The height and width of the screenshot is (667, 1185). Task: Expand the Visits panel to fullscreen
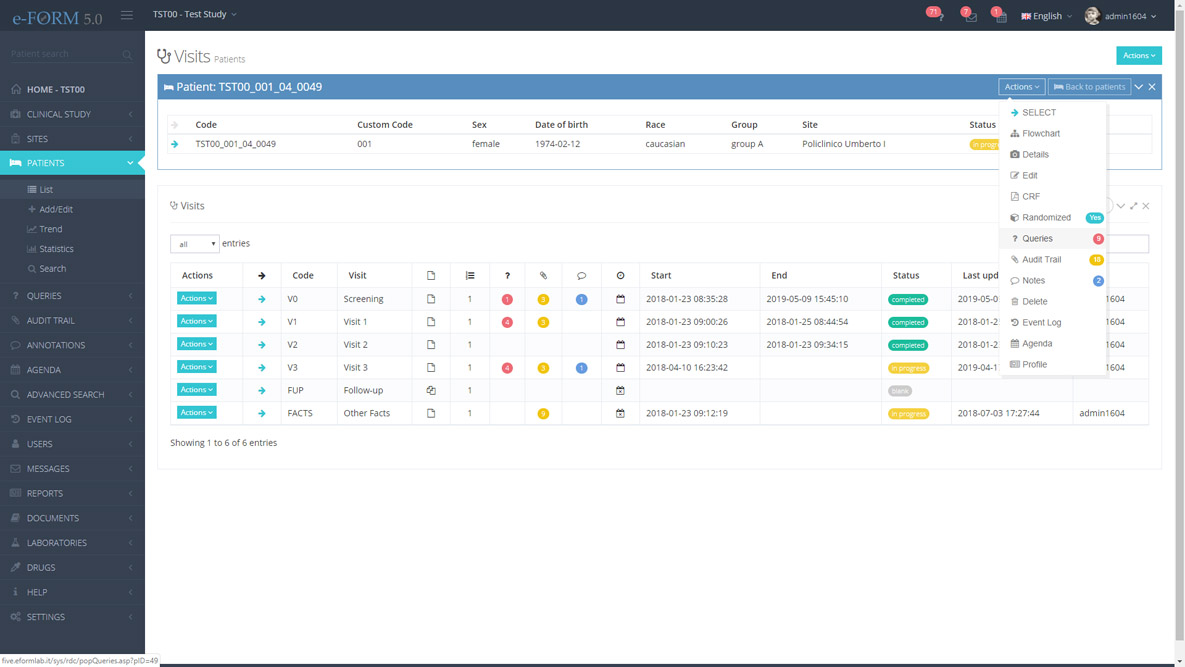click(1133, 206)
